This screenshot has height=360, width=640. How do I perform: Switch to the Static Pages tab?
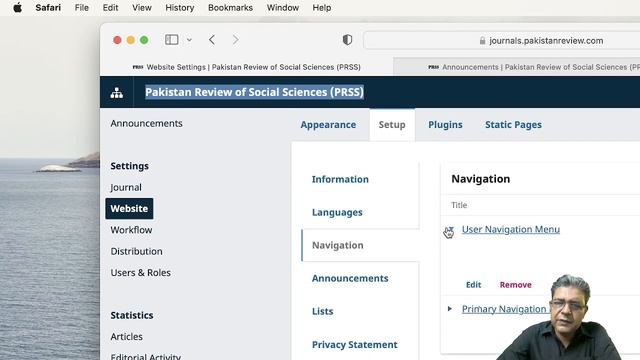pyautogui.click(x=513, y=124)
